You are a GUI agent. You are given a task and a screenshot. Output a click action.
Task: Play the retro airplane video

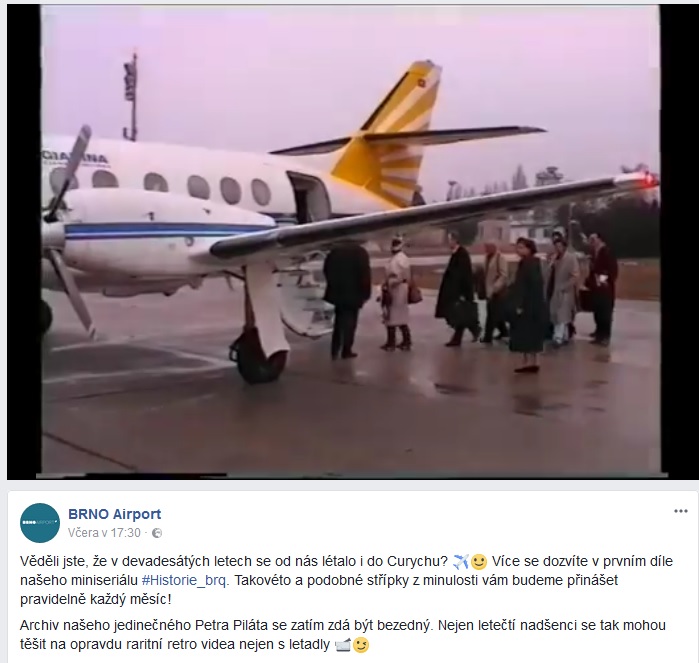(x=350, y=241)
